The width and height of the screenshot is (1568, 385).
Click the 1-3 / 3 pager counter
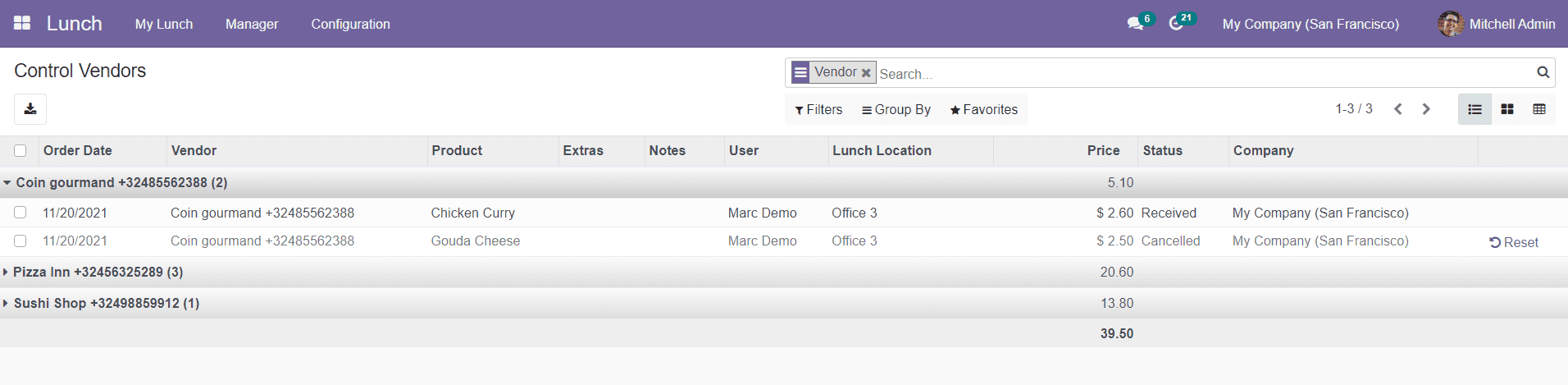tap(1353, 108)
